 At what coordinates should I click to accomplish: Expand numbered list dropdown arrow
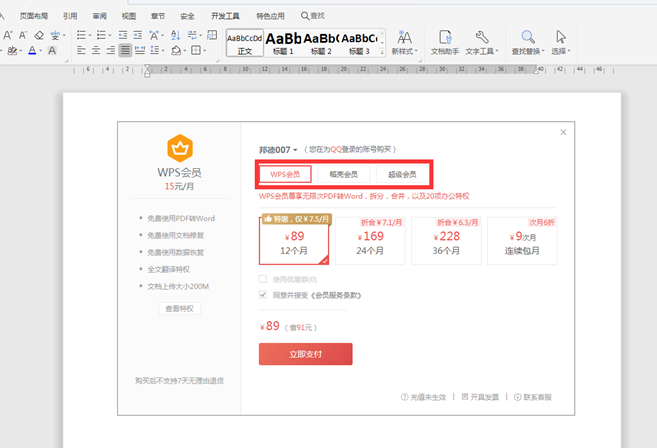(110, 36)
